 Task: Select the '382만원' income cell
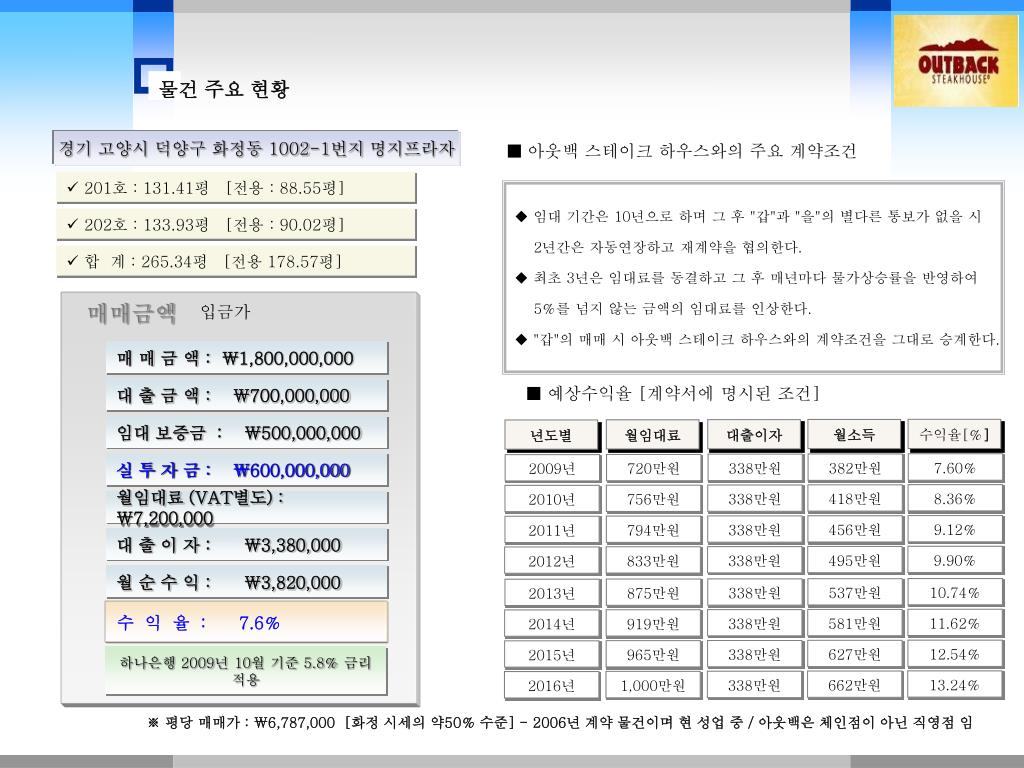coord(854,468)
